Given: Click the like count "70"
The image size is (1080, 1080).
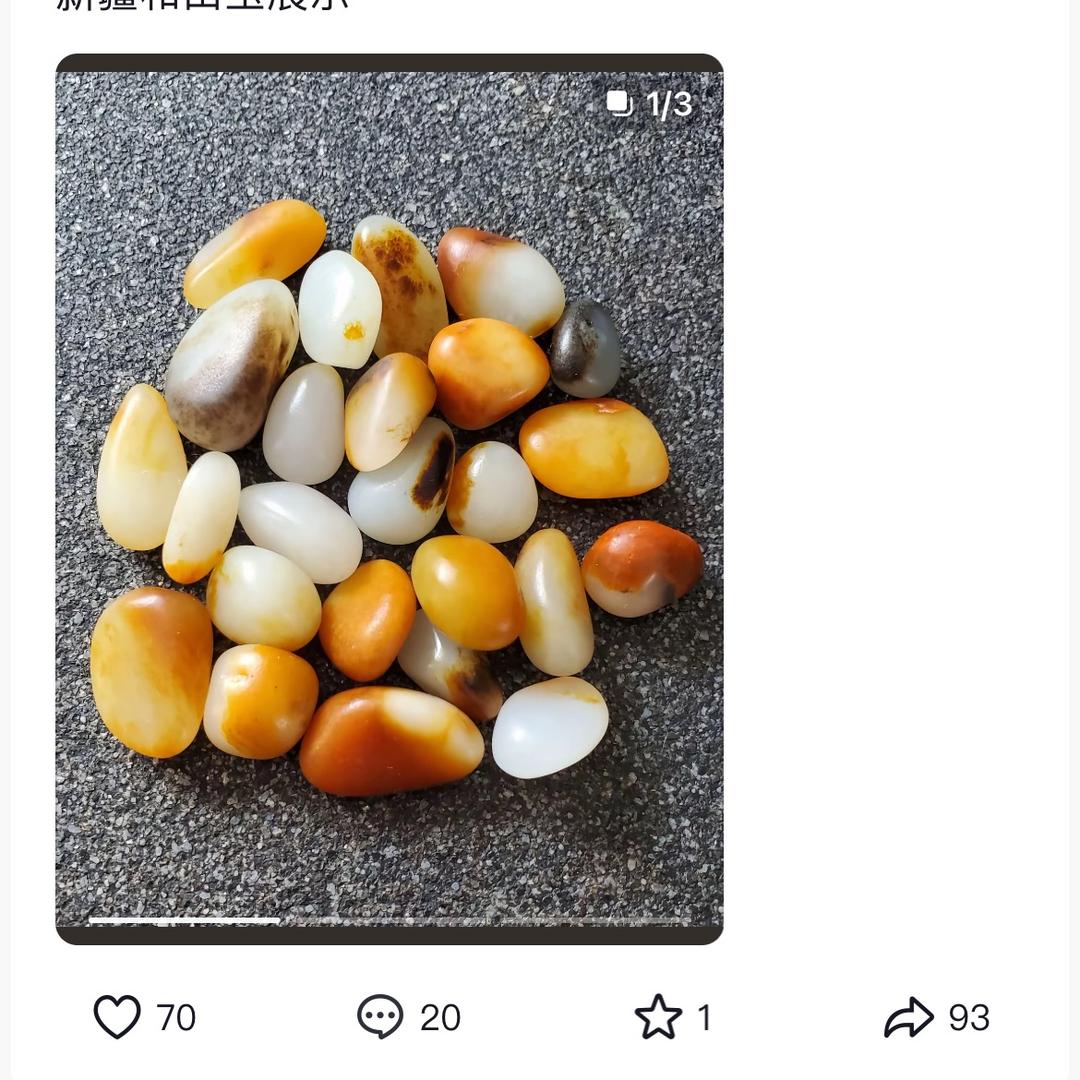Looking at the screenshot, I should [176, 1018].
